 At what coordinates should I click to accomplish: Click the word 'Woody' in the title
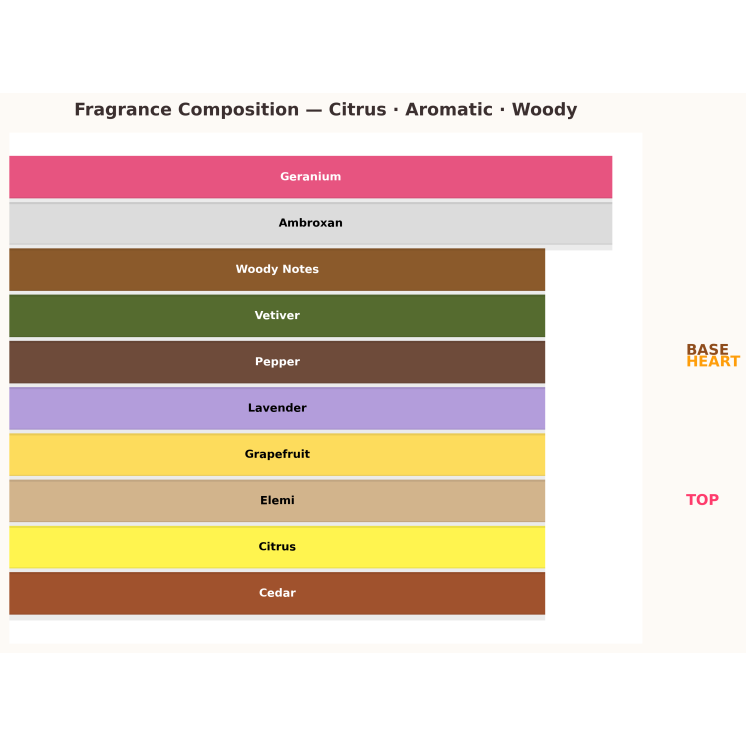[x=544, y=110]
